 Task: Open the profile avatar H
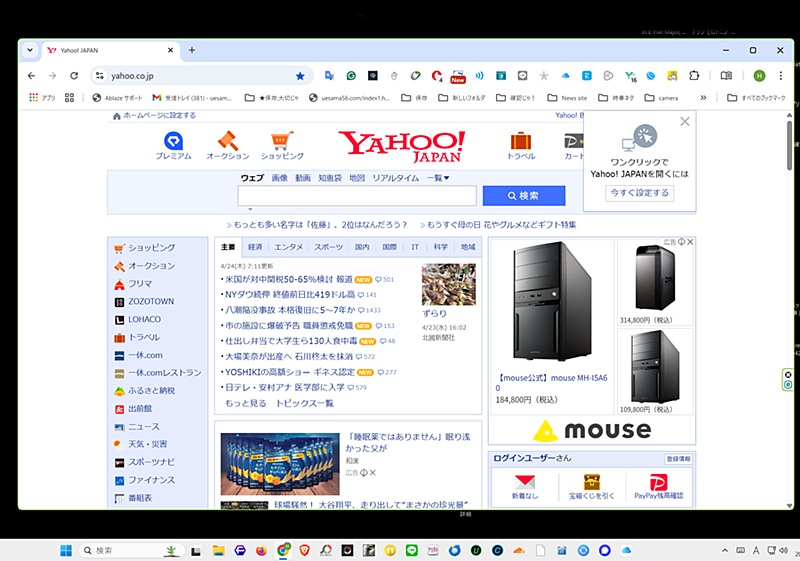(759, 75)
